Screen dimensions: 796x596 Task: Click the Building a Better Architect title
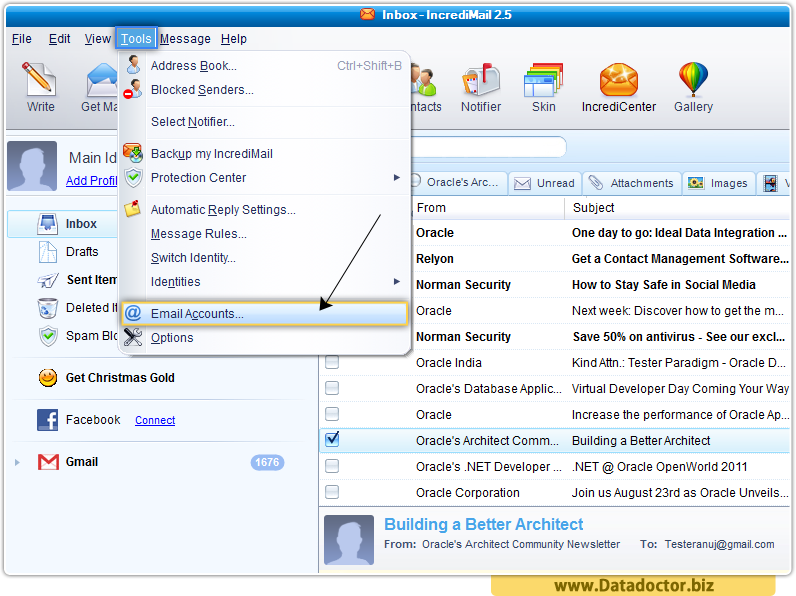483,524
